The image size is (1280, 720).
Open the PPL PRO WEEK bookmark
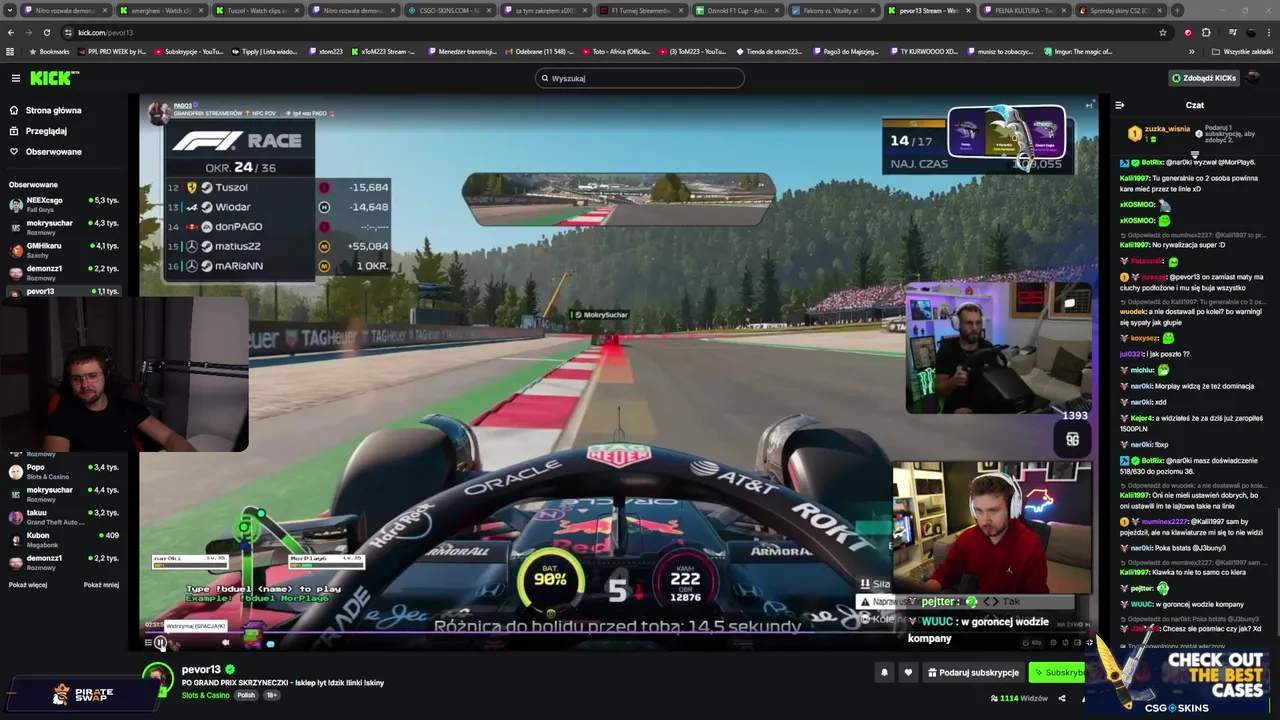pyautogui.click(x=113, y=51)
